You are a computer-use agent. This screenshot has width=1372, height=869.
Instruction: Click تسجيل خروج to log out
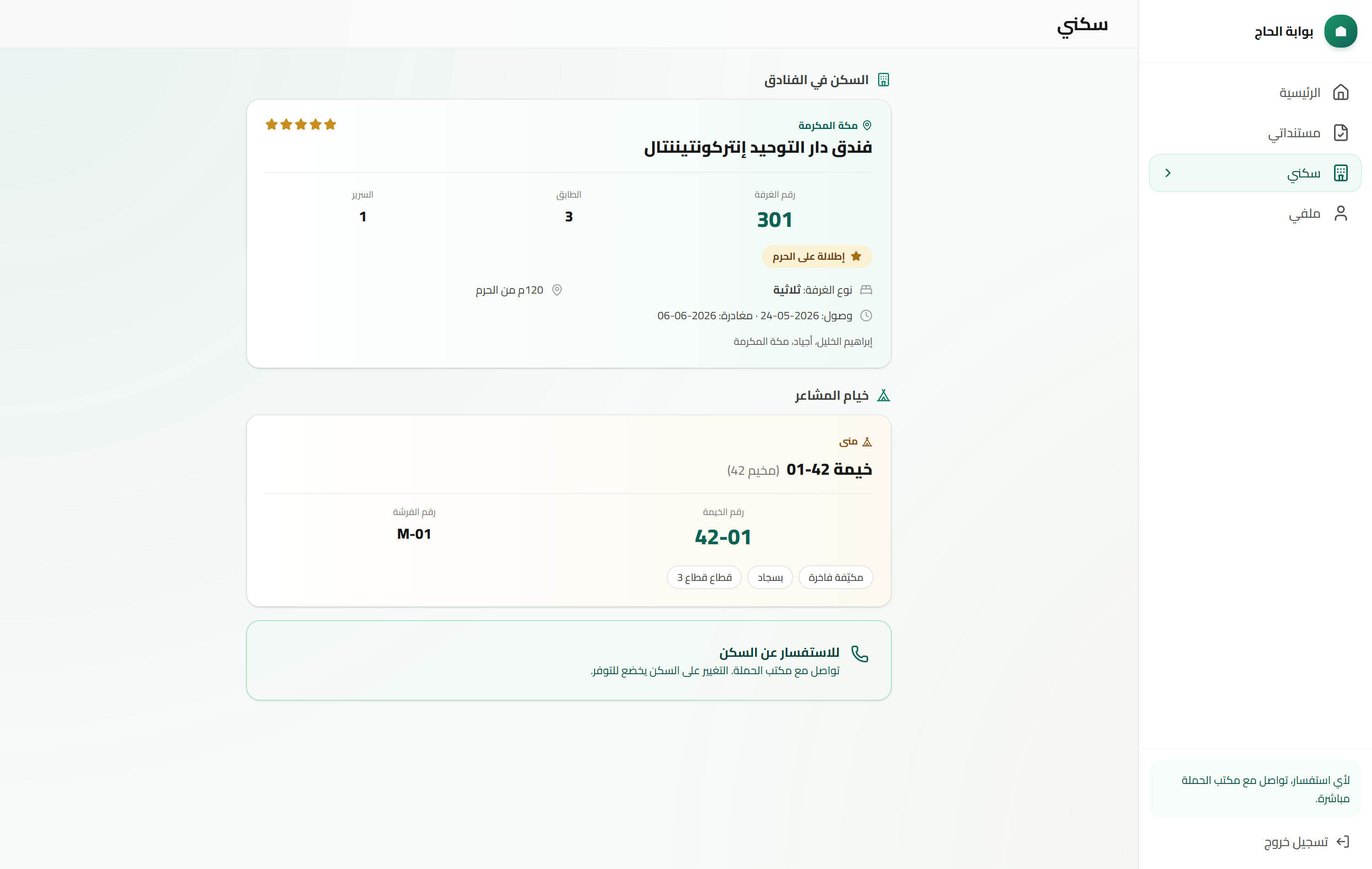(x=1307, y=842)
